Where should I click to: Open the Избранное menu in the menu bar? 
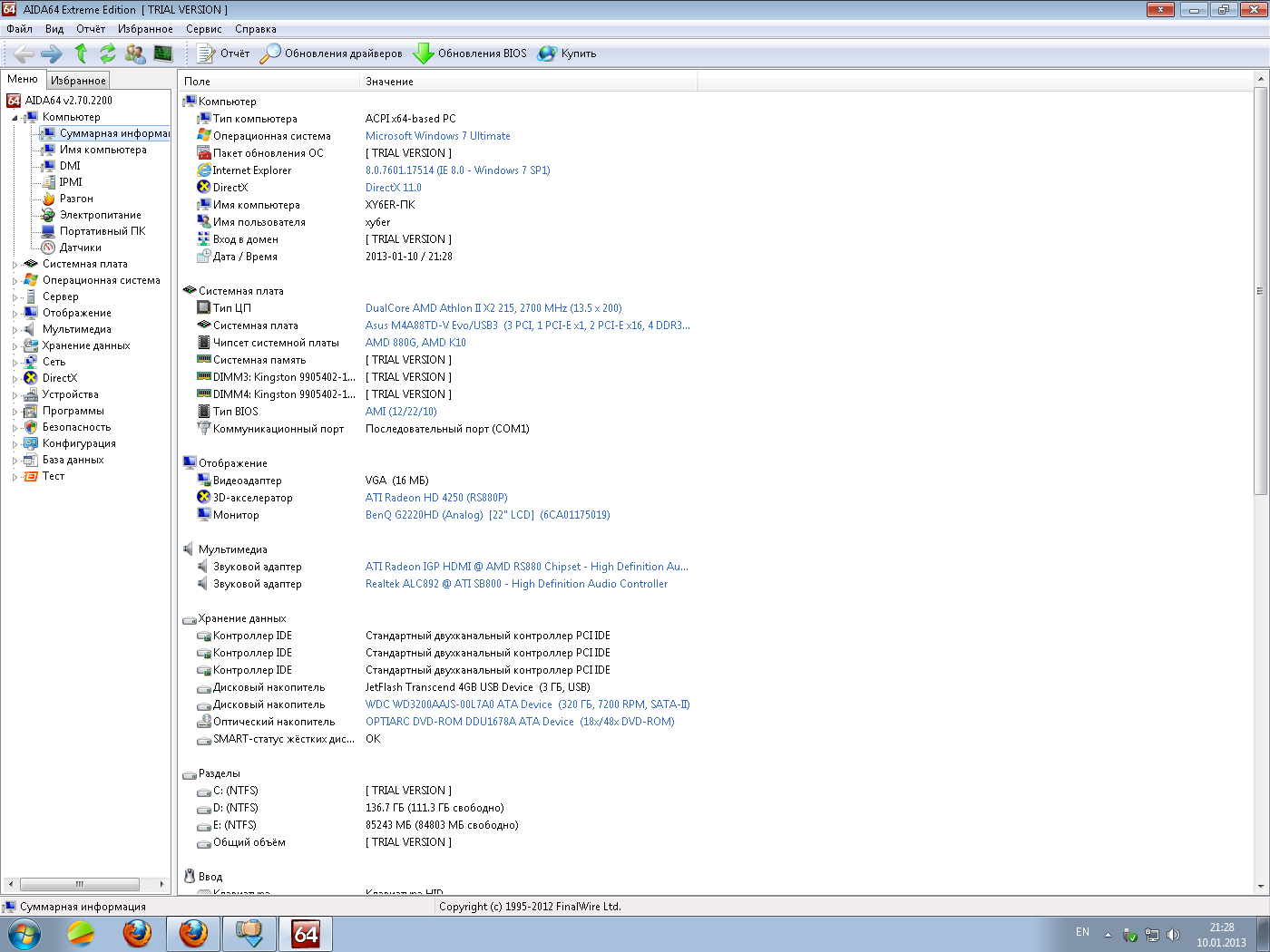click(x=145, y=29)
